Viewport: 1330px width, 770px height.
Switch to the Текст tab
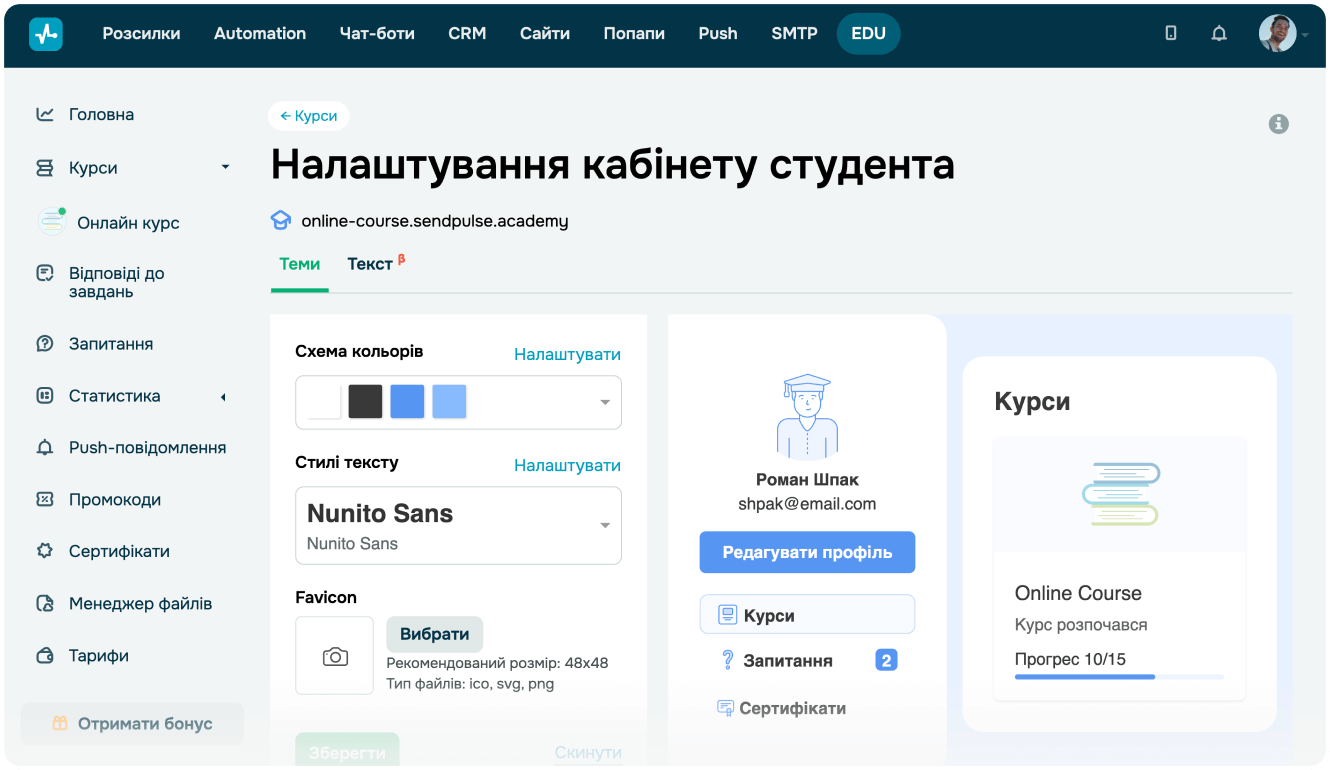point(370,264)
